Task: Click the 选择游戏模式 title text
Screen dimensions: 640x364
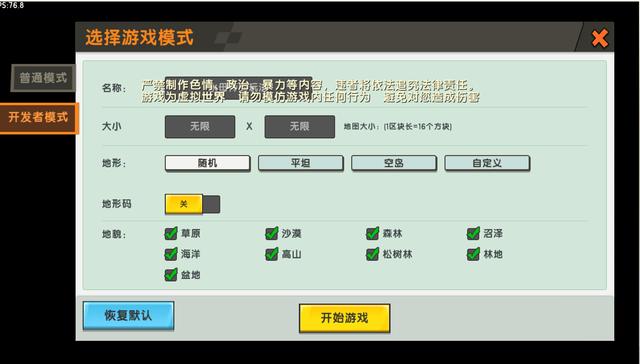Action: pos(139,38)
